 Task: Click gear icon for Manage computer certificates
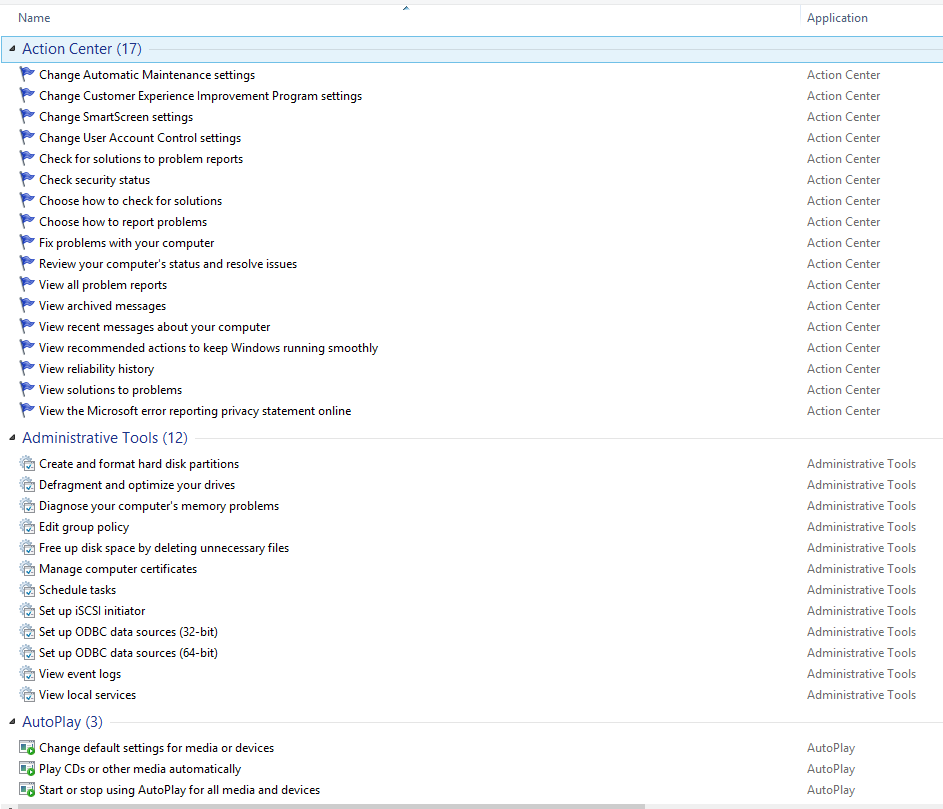pyautogui.click(x=27, y=569)
